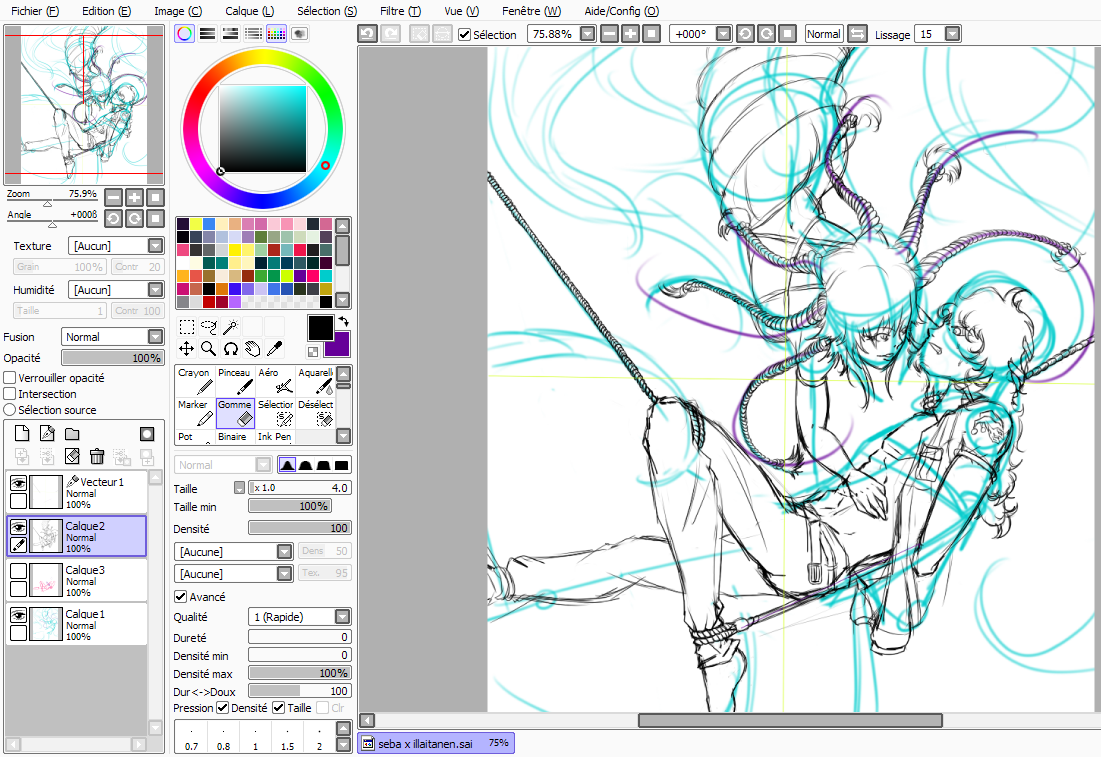Select the eyedropper color picker tool
The height and width of the screenshot is (757, 1101).
point(275,348)
